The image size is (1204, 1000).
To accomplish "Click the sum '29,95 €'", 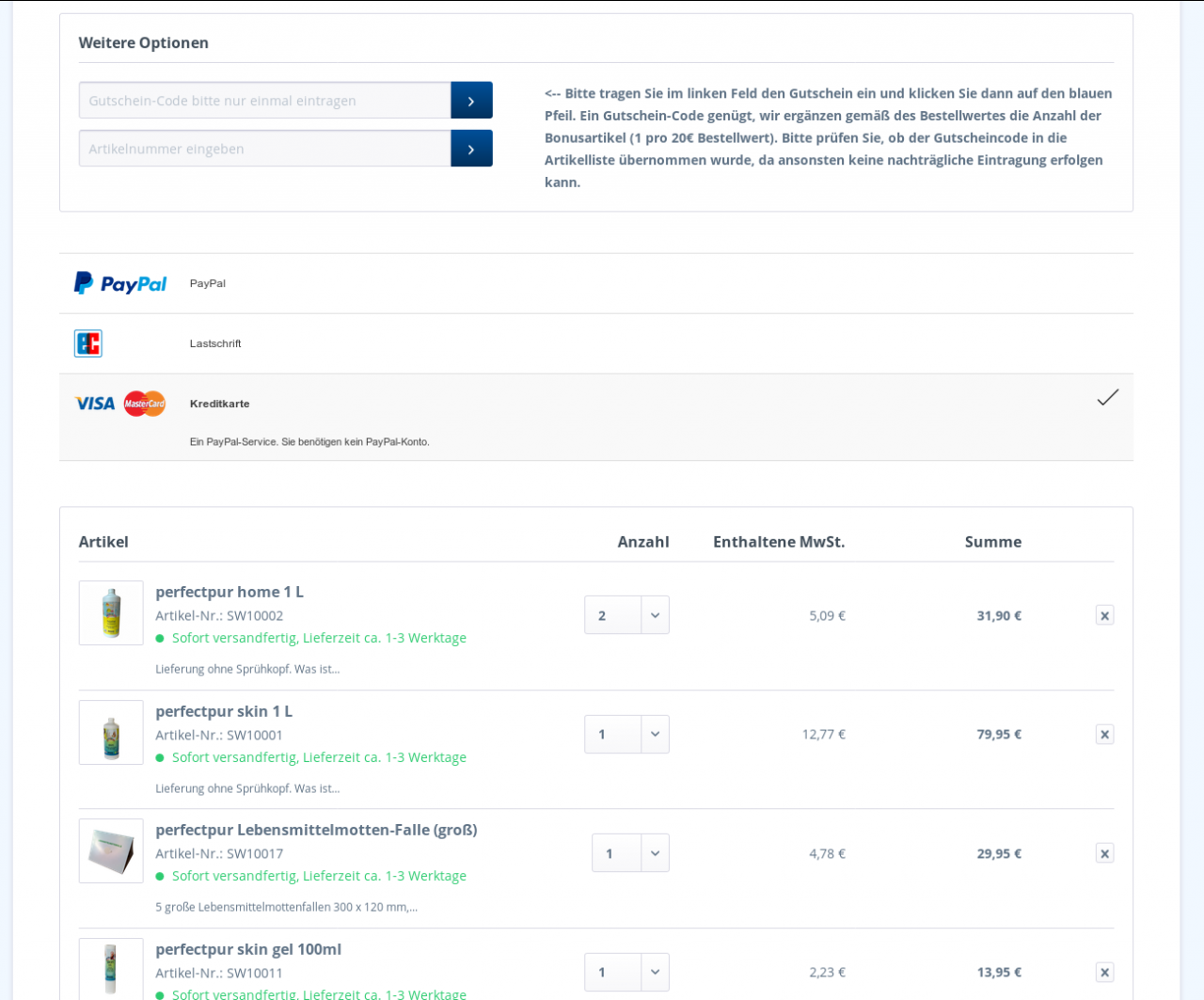I will 999,853.
